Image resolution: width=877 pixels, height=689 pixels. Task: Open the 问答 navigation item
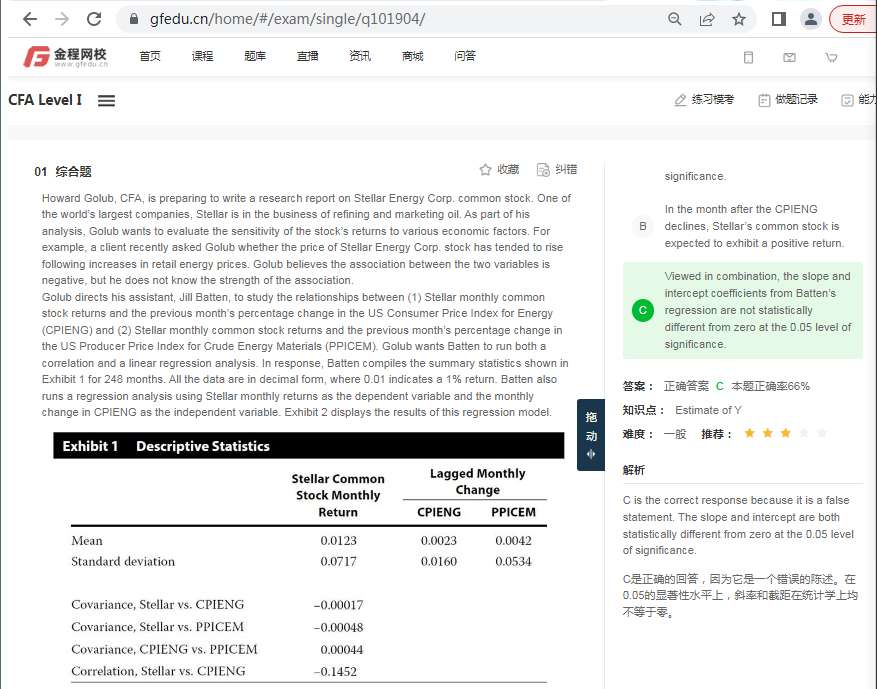pos(465,56)
